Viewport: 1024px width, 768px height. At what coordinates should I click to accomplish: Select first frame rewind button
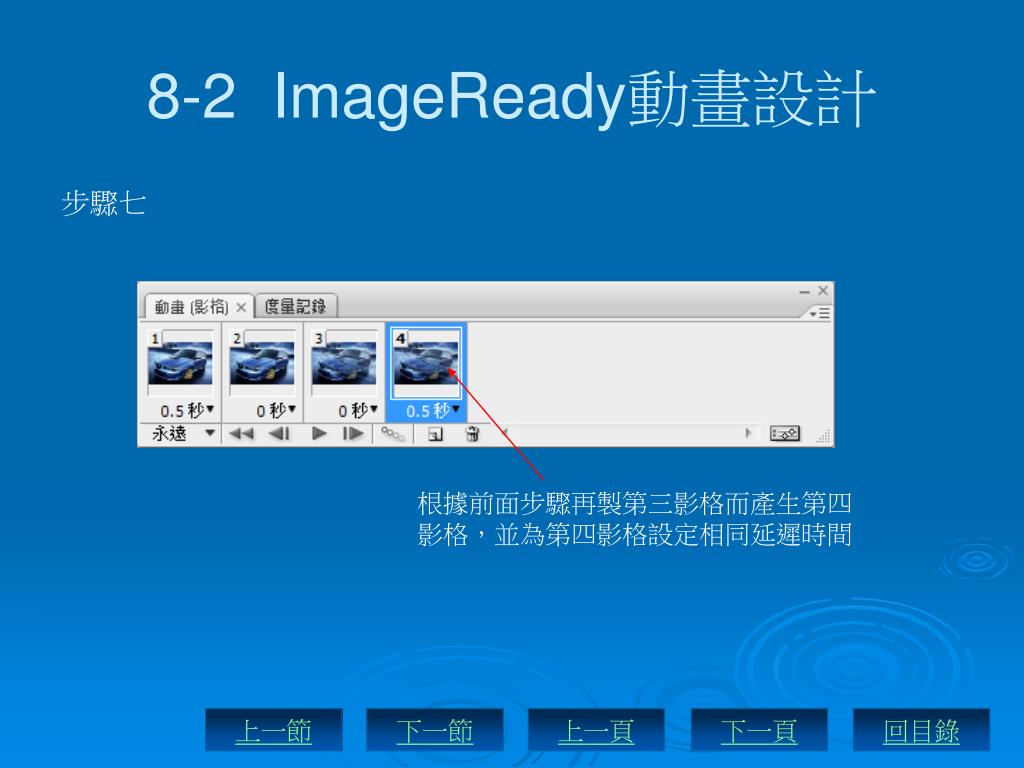(x=241, y=434)
